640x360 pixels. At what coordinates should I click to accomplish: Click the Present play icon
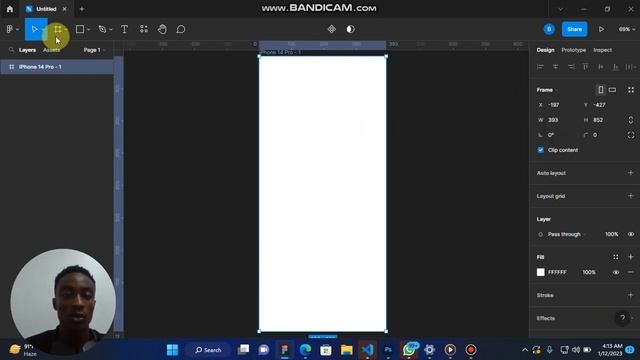click(x=601, y=29)
